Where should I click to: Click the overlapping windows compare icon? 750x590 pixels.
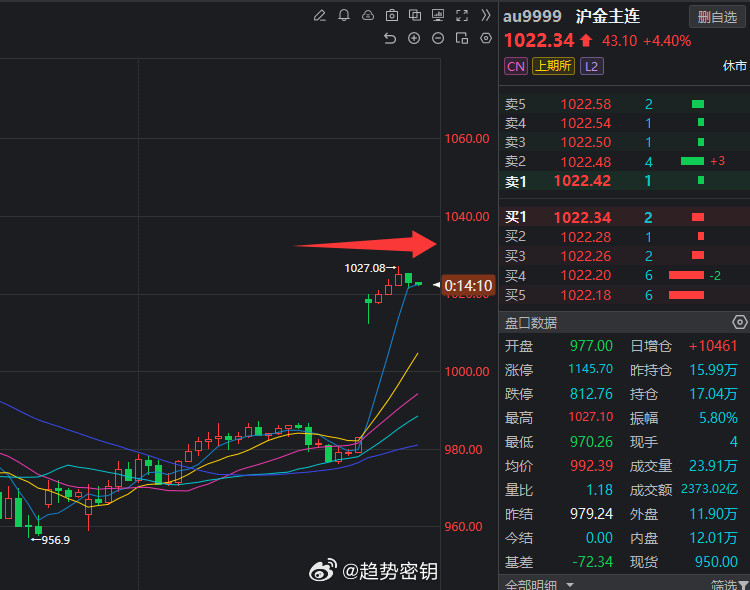tap(415, 15)
